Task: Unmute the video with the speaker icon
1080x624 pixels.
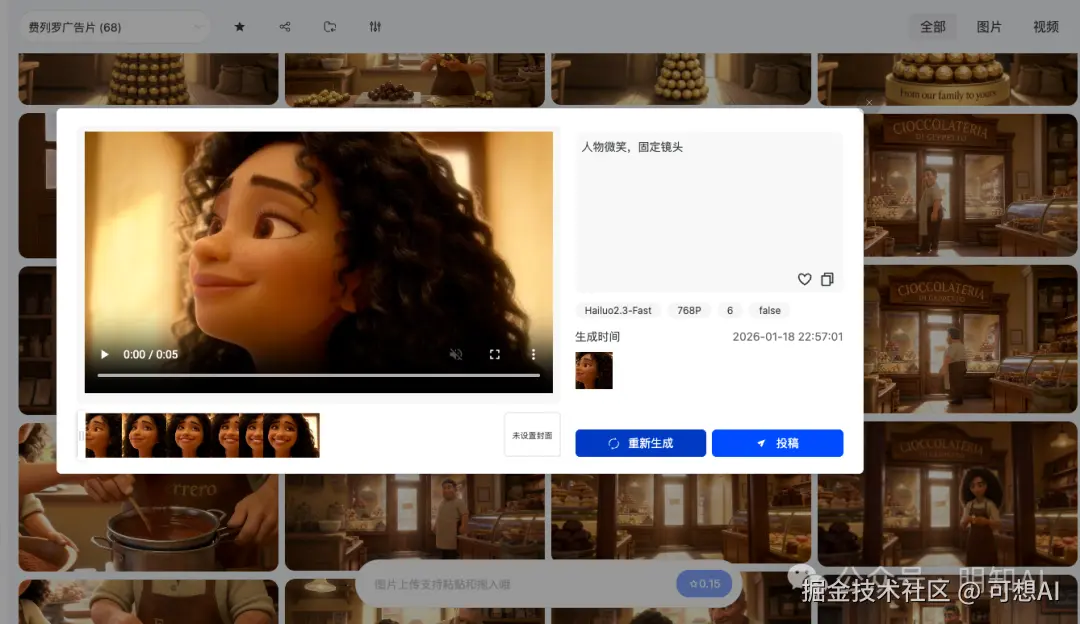Action: point(456,355)
